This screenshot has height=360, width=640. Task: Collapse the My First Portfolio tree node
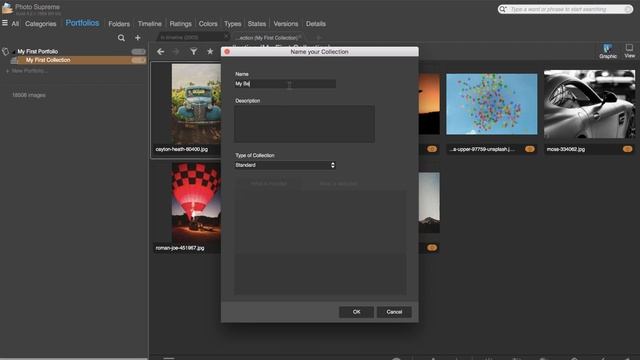(14, 52)
